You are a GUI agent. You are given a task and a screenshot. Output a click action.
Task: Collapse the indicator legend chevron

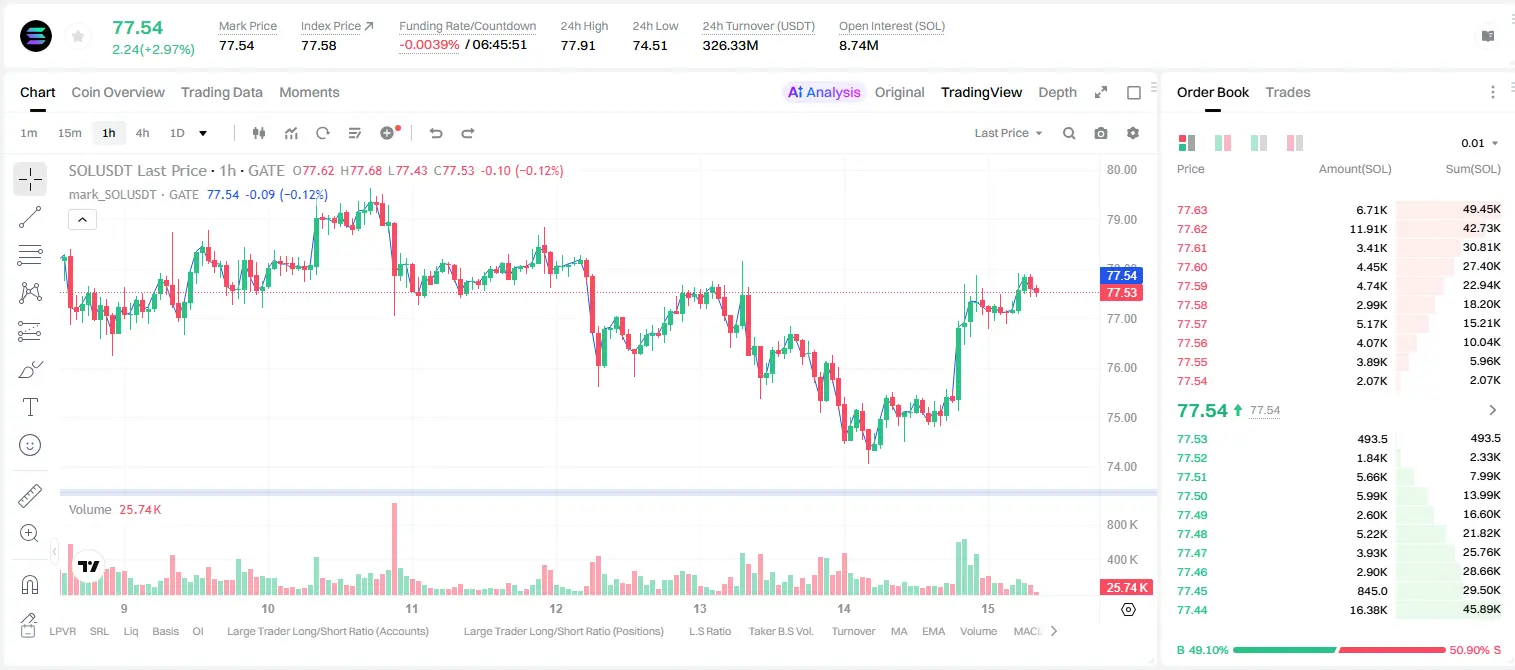[x=82, y=220]
